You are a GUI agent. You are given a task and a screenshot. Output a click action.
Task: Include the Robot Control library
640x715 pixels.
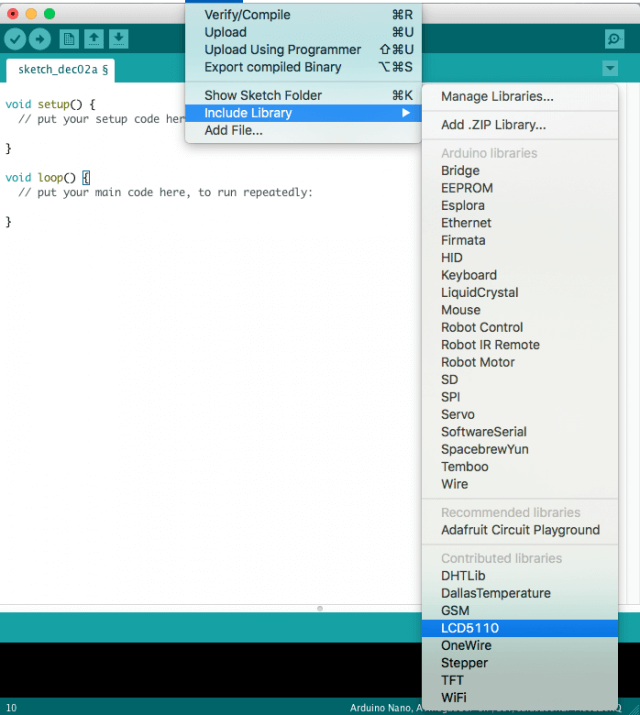click(x=520, y=327)
